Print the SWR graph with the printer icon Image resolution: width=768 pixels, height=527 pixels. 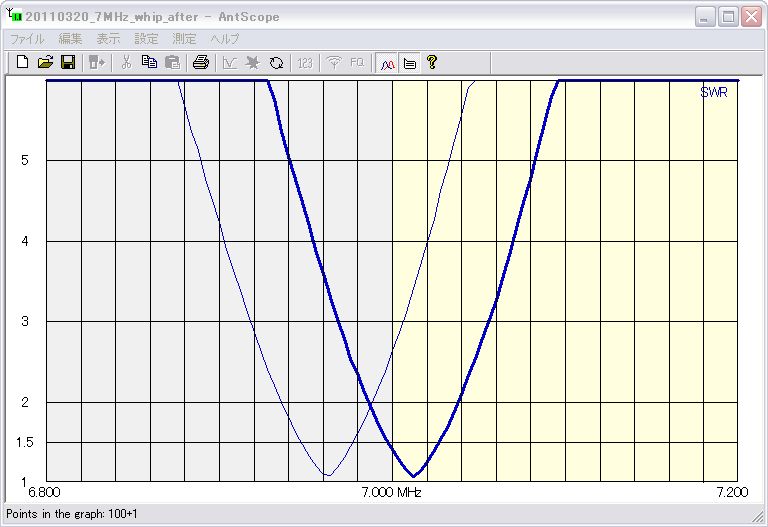click(x=201, y=62)
